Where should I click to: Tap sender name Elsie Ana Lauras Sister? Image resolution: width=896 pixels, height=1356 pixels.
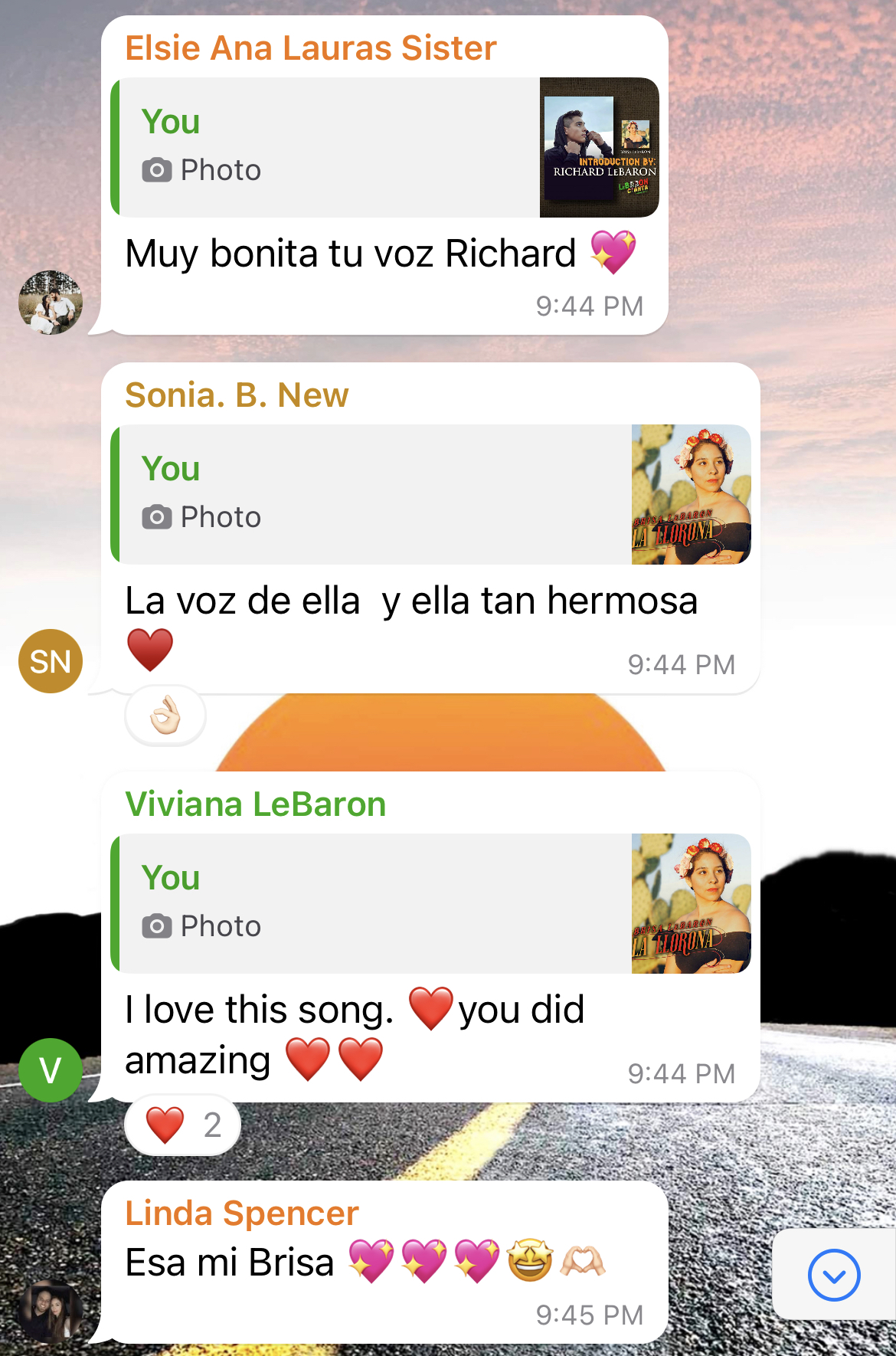point(311,47)
